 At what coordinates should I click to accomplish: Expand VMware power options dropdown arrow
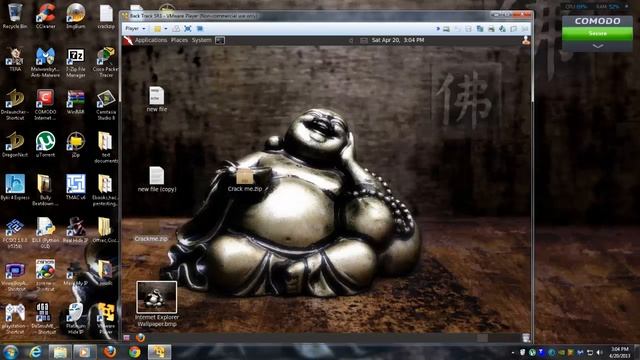coord(166,29)
